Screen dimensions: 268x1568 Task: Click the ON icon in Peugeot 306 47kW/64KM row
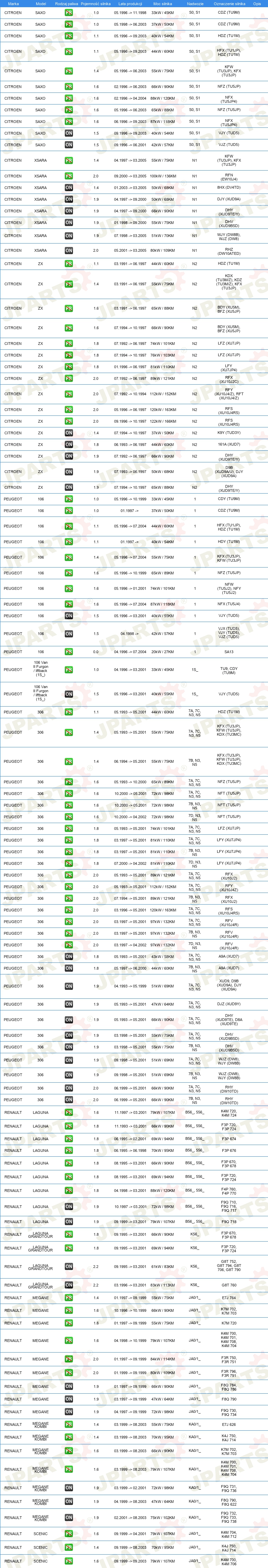click(x=69, y=1004)
